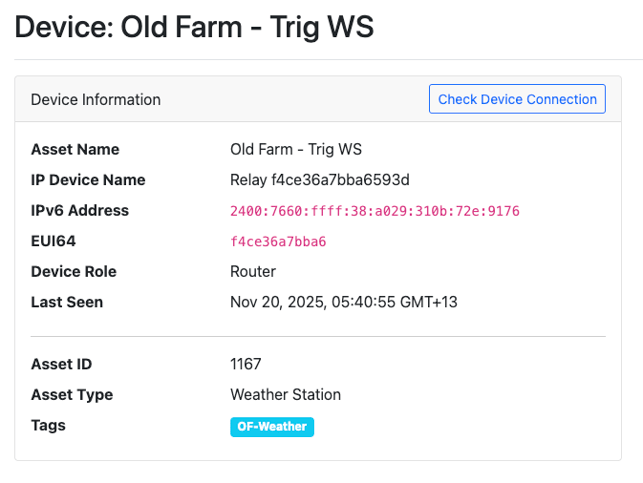Click the page heading Device: Old Farm

194,27
